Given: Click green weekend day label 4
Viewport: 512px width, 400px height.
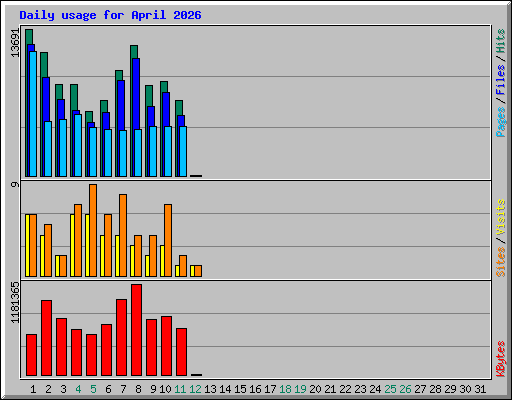Looking at the screenshot, I should pos(78,389).
